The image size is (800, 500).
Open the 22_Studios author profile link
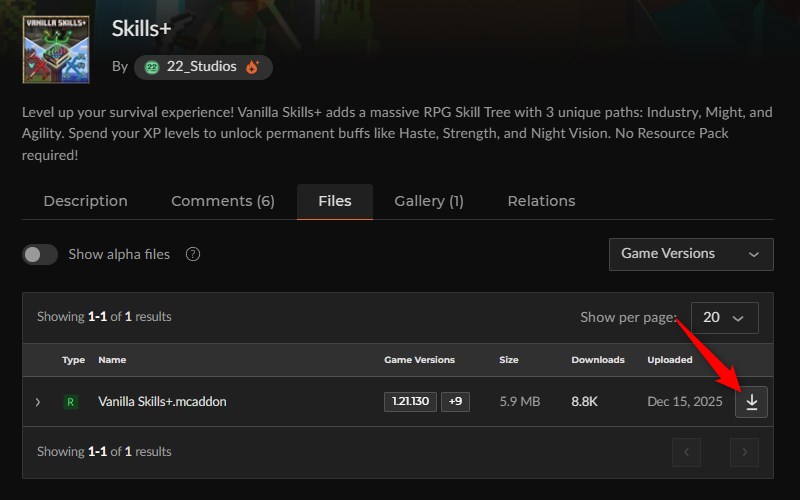point(202,67)
